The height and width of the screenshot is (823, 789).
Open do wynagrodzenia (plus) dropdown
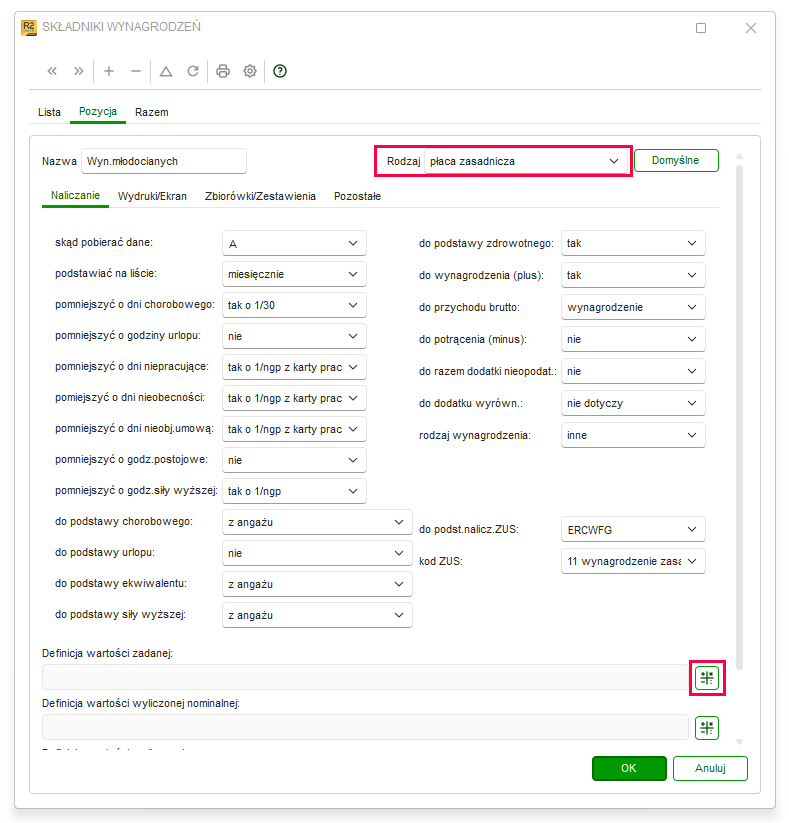click(633, 275)
